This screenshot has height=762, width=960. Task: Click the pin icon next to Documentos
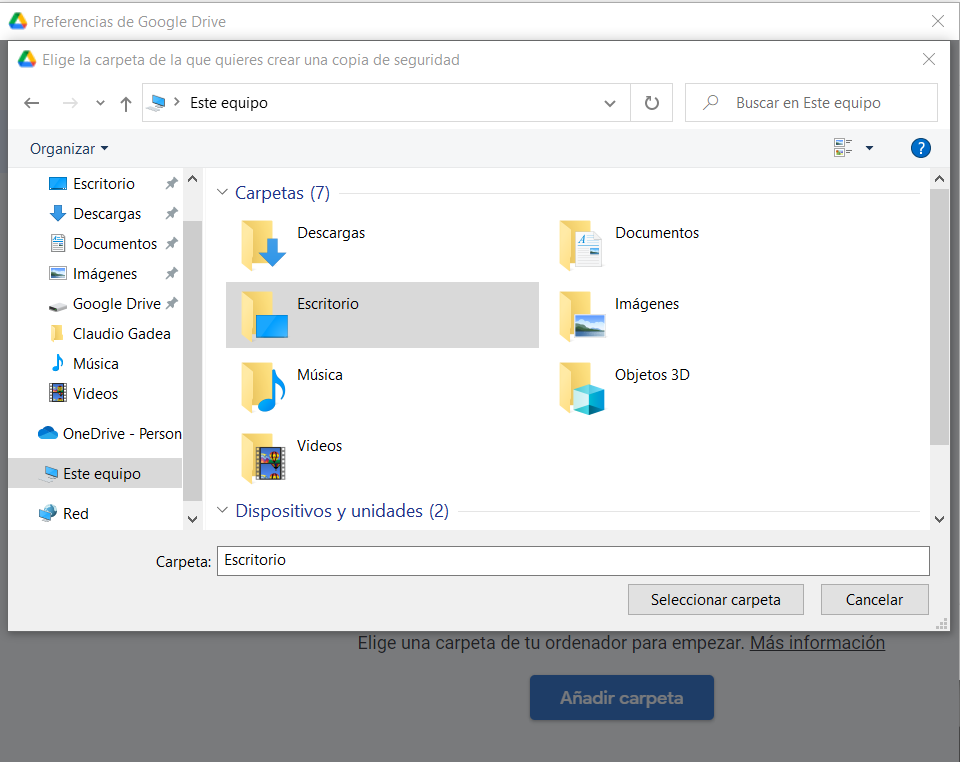click(171, 243)
